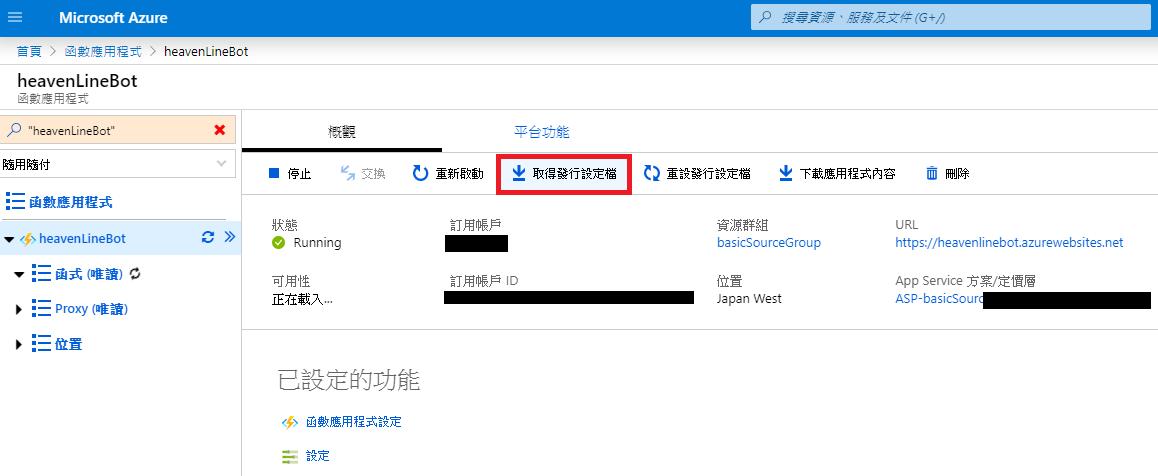Open the Azure portal hamburger menu
This screenshot has width=1158, height=476.
(15, 17)
